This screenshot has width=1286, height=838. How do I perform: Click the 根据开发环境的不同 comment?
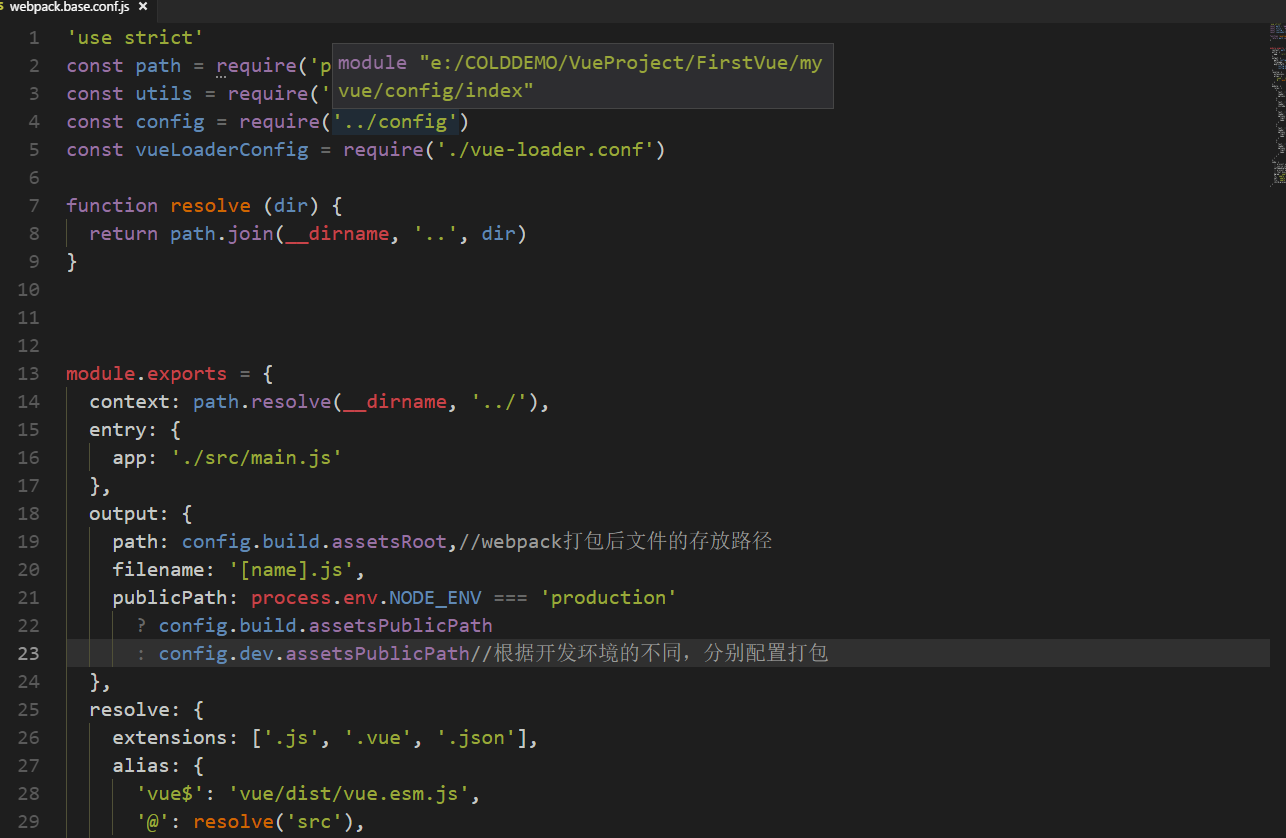click(x=649, y=653)
